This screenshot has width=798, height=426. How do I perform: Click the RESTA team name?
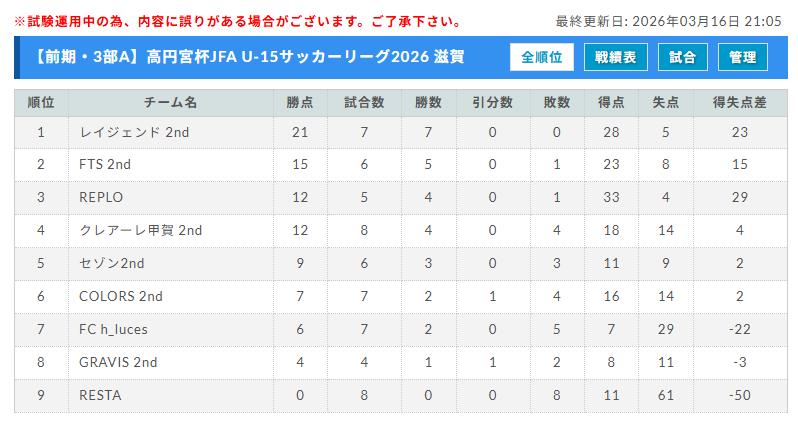coord(100,395)
